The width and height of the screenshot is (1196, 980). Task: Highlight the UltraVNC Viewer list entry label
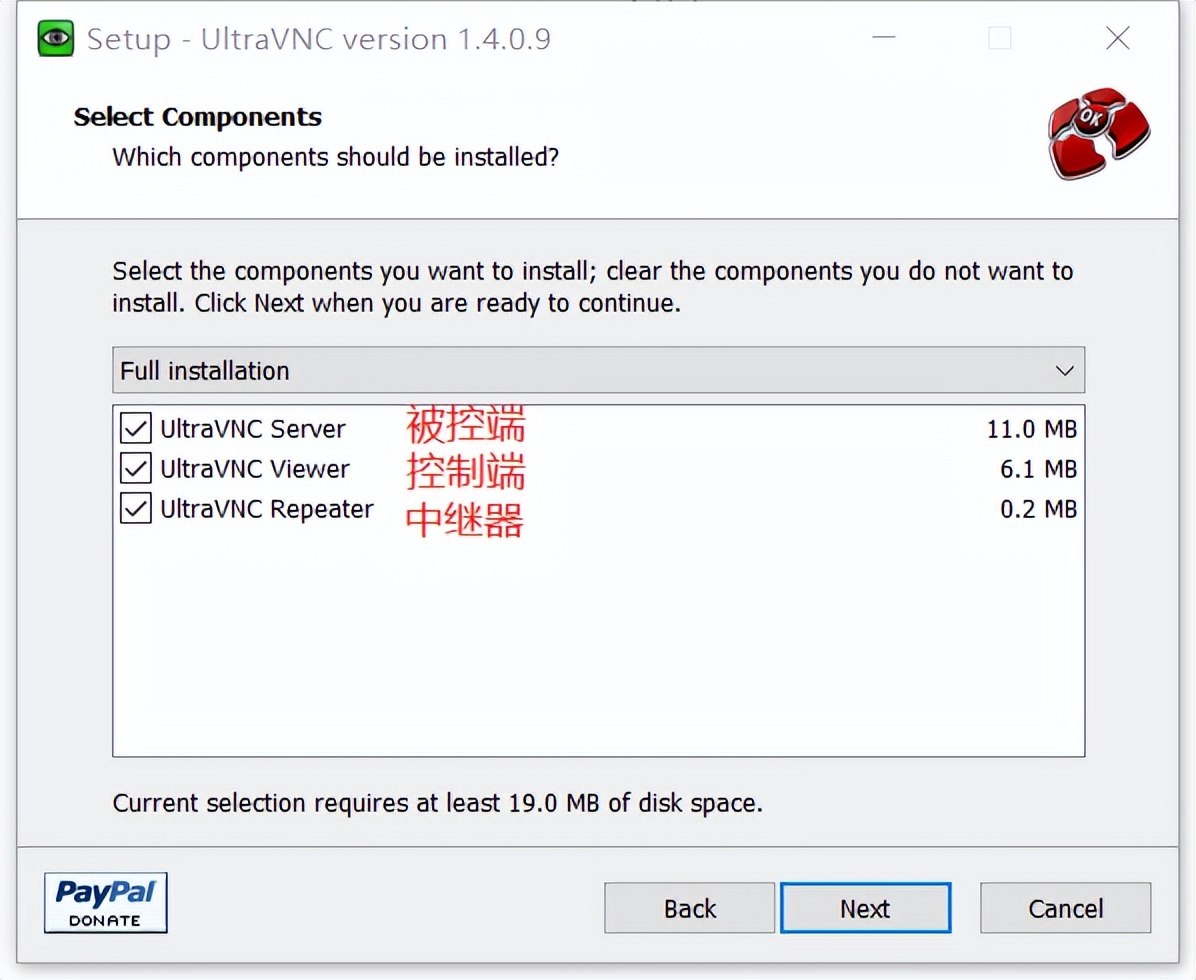tap(255, 469)
